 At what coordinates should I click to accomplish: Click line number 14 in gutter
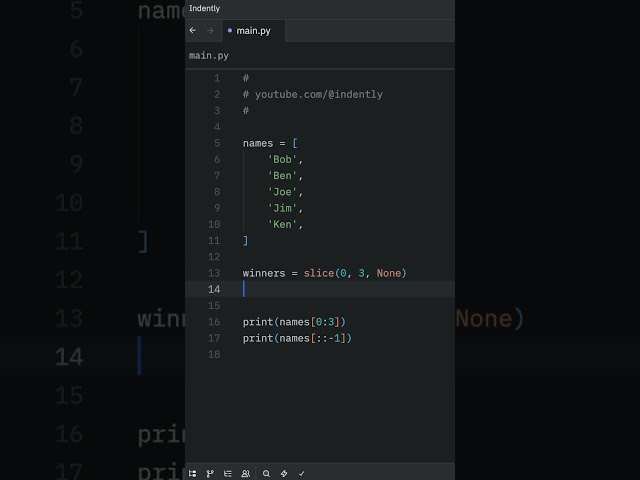[214, 289]
